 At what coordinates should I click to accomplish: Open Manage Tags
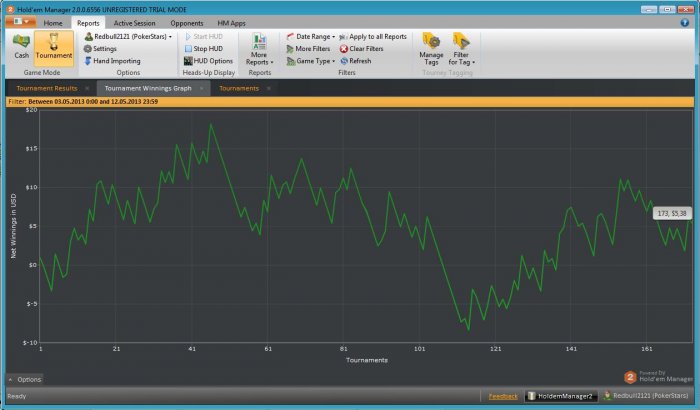[x=431, y=50]
